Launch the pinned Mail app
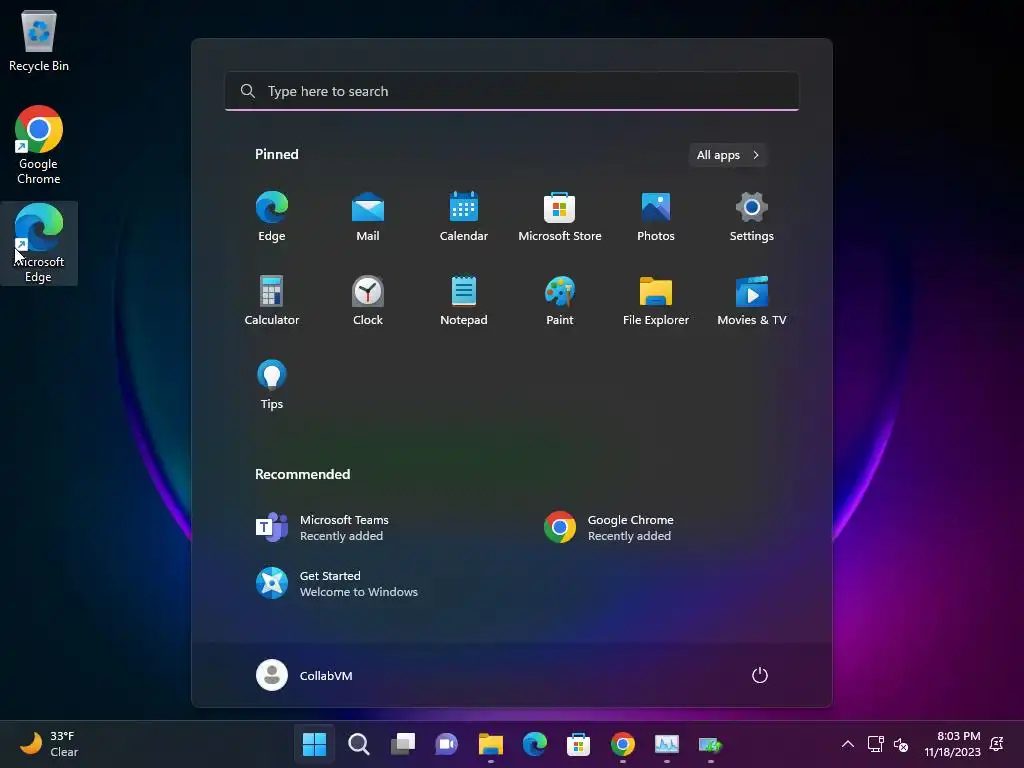1024x768 pixels. click(368, 217)
